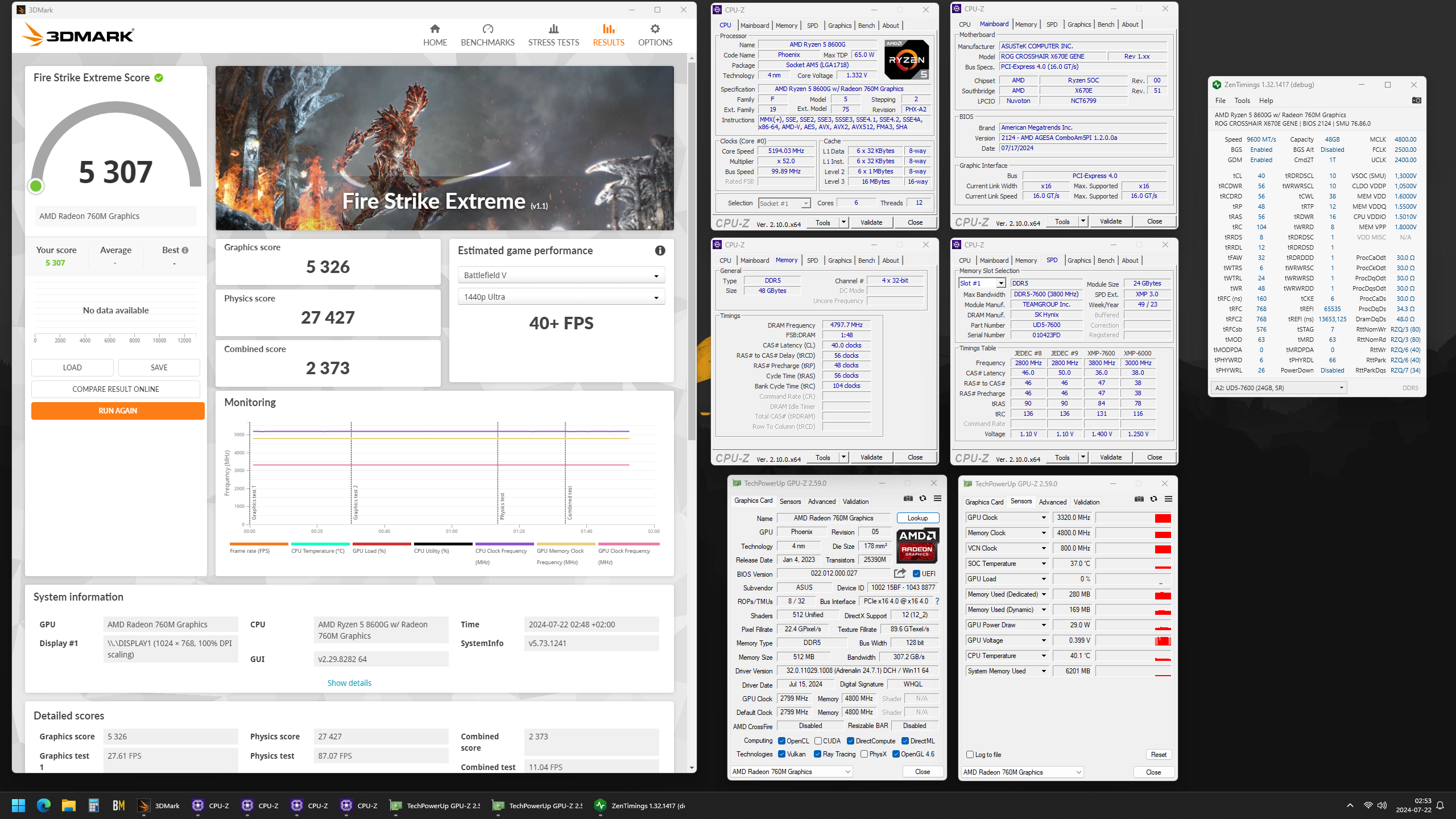The width and height of the screenshot is (1456, 819).
Task: Click the GPU-Z BIOS version share icon
Action: click(900, 573)
